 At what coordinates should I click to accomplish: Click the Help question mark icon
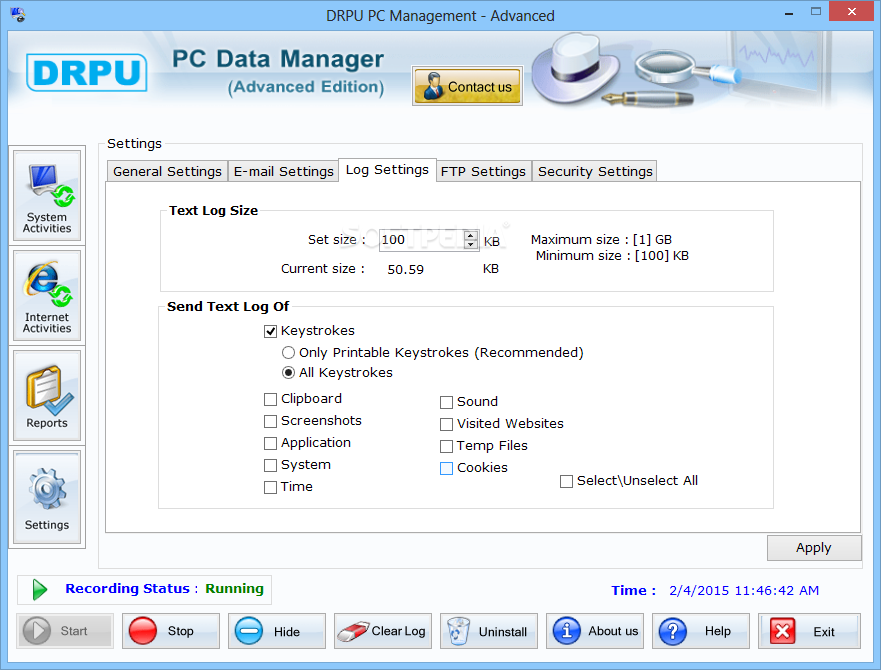click(673, 631)
